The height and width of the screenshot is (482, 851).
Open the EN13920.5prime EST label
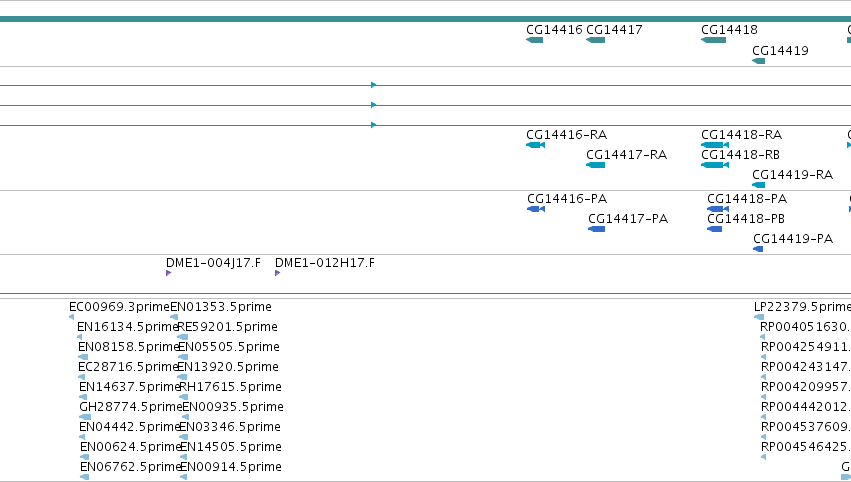(x=228, y=367)
